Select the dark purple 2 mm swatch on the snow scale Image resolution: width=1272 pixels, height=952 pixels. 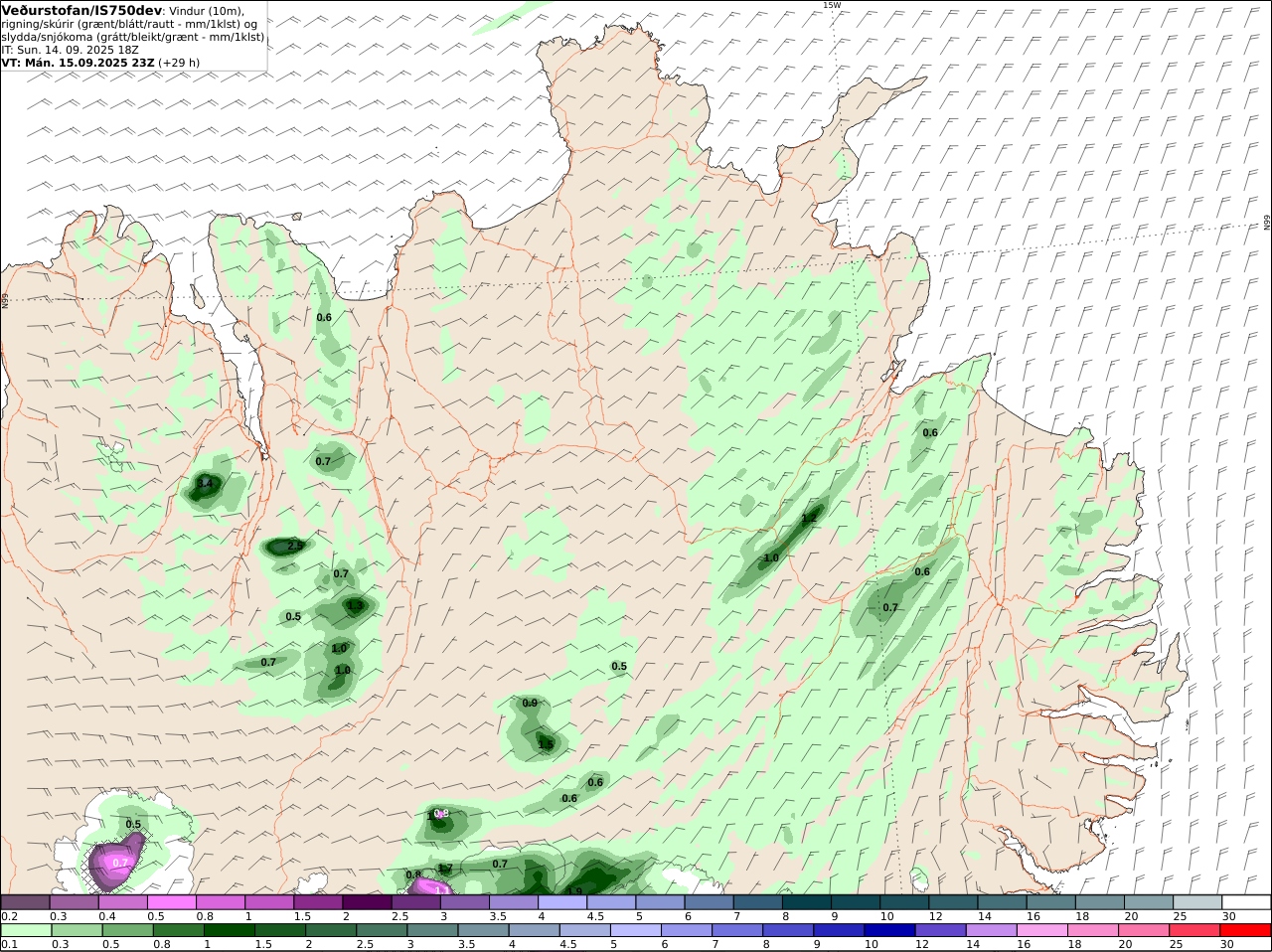coord(367,902)
